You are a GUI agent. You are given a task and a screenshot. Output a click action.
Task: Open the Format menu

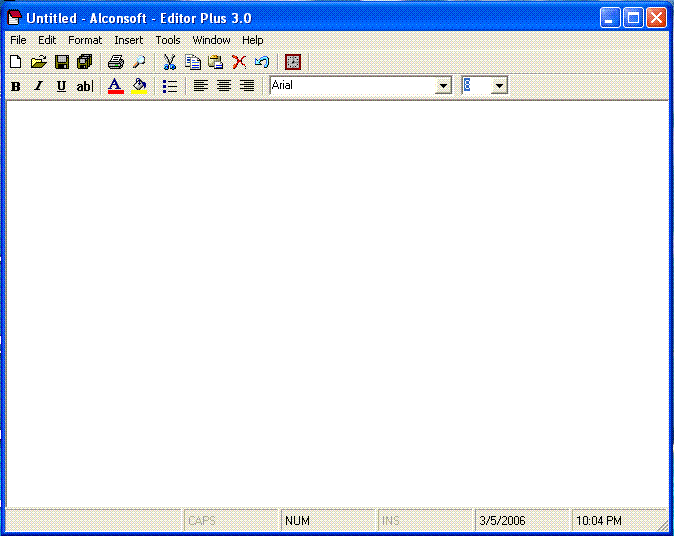click(85, 40)
